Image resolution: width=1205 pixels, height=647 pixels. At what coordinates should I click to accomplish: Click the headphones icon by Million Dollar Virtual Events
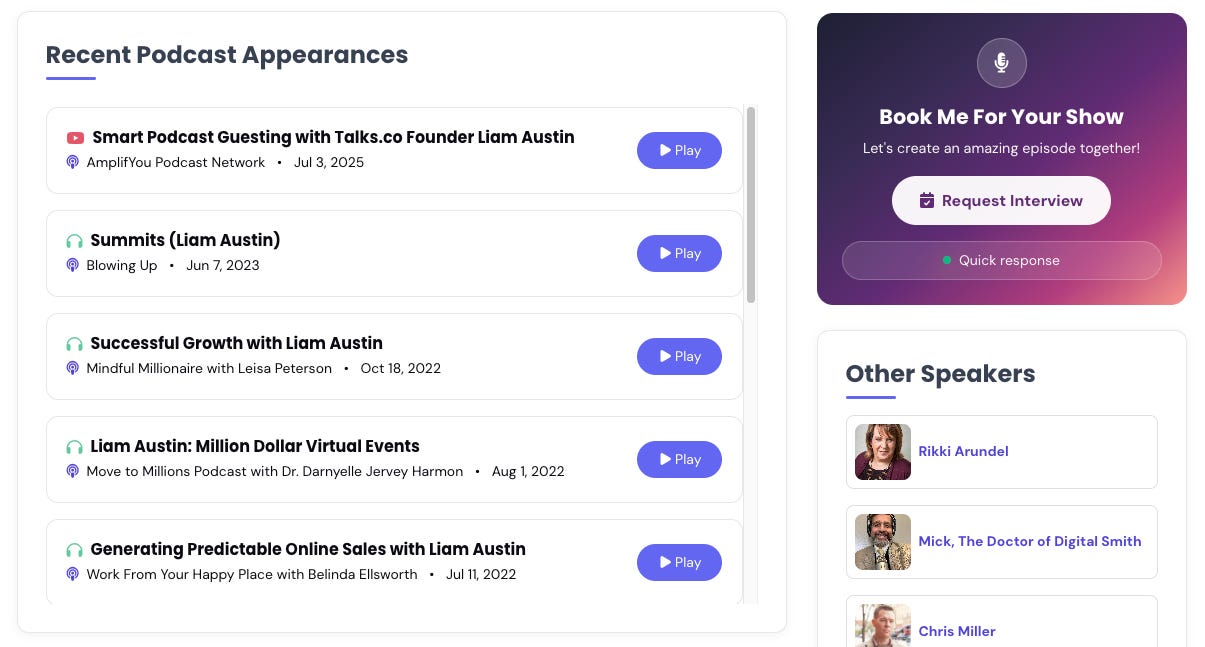[x=74, y=447]
